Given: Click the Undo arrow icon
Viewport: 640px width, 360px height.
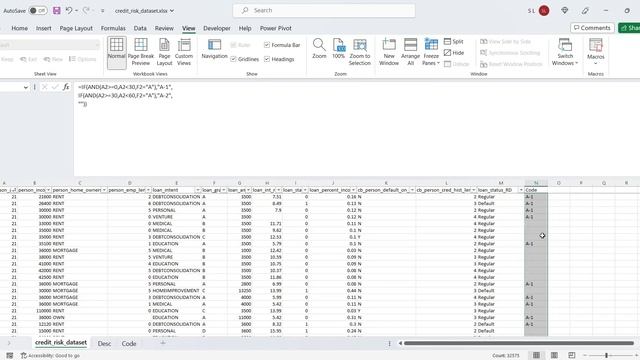Looking at the screenshot, I should click(x=69, y=10).
